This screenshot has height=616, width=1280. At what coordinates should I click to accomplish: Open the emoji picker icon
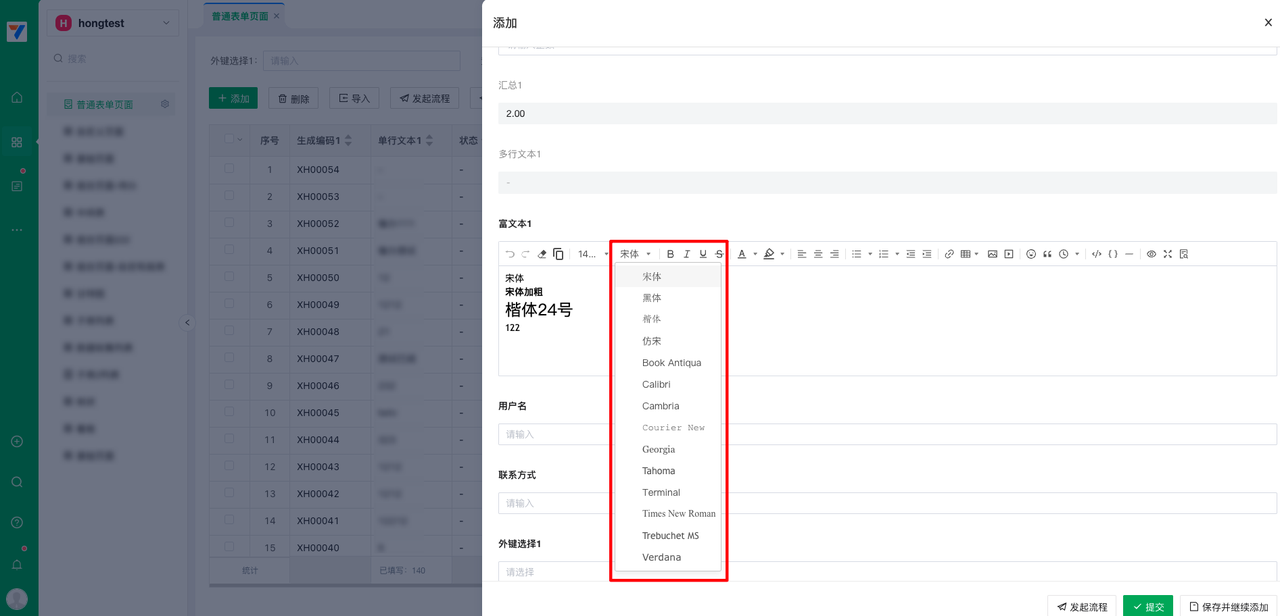point(1031,254)
